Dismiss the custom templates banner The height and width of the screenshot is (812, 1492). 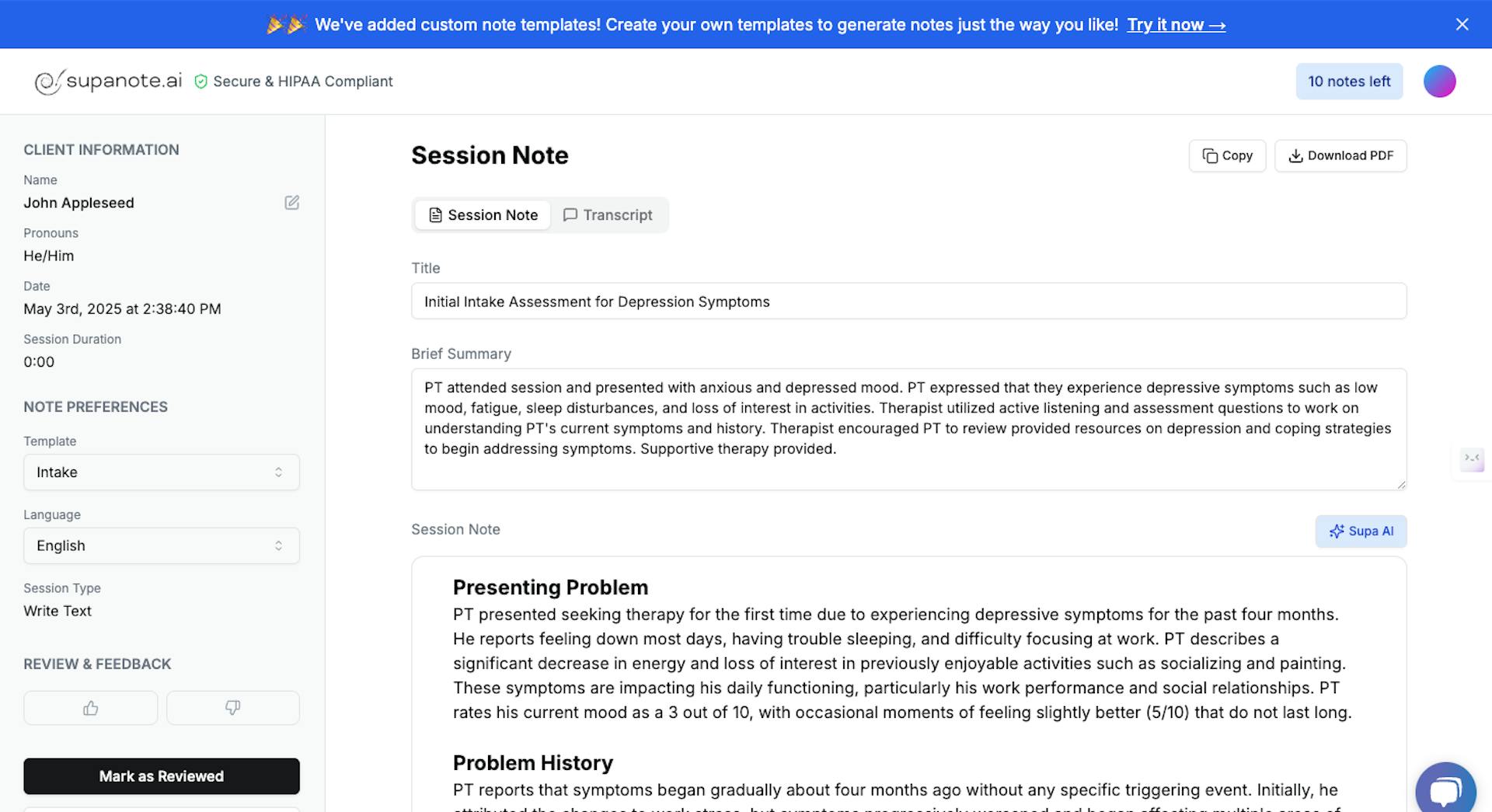[1461, 24]
